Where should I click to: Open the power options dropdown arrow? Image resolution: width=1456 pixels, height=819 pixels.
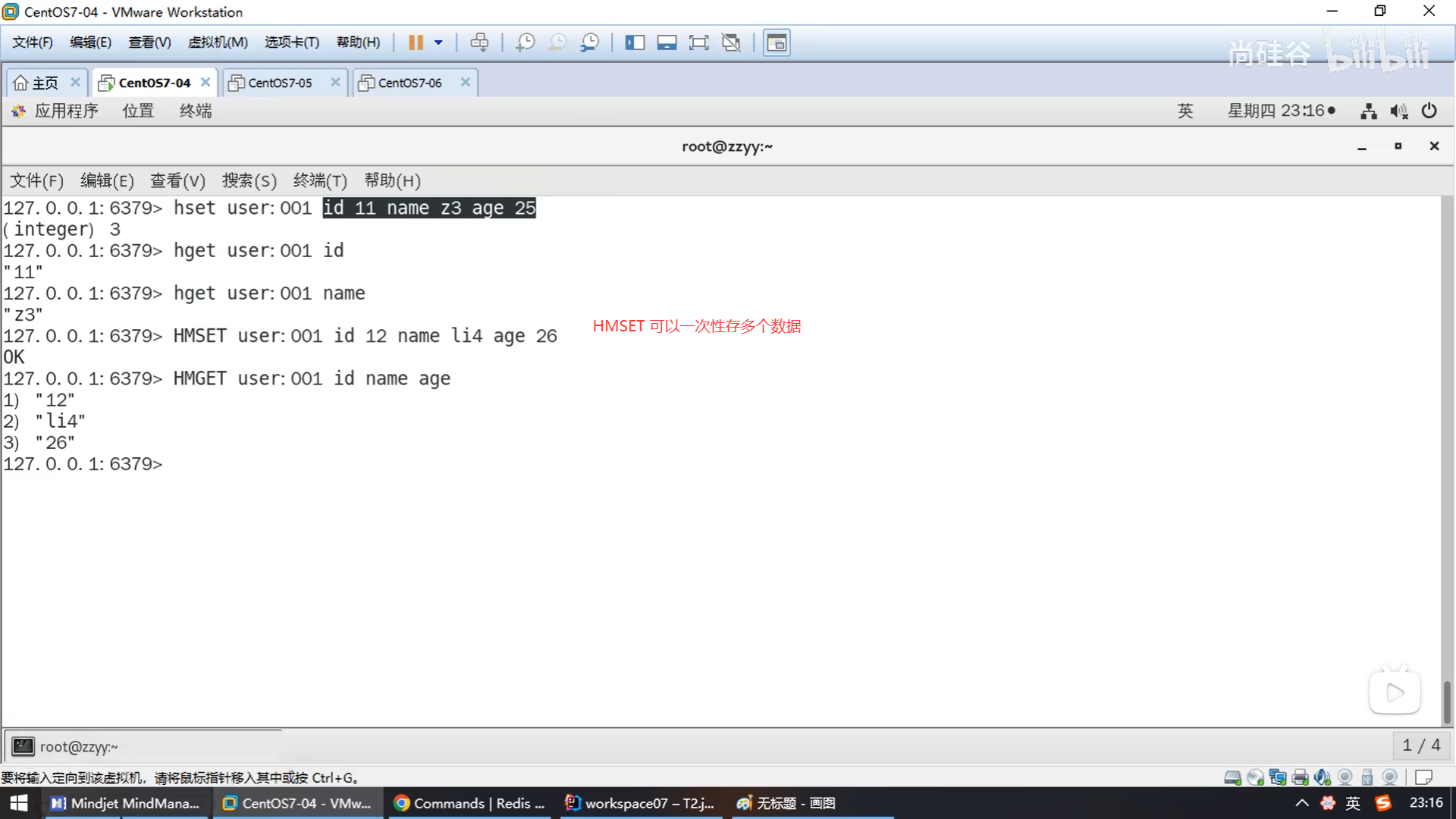click(x=438, y=42)
